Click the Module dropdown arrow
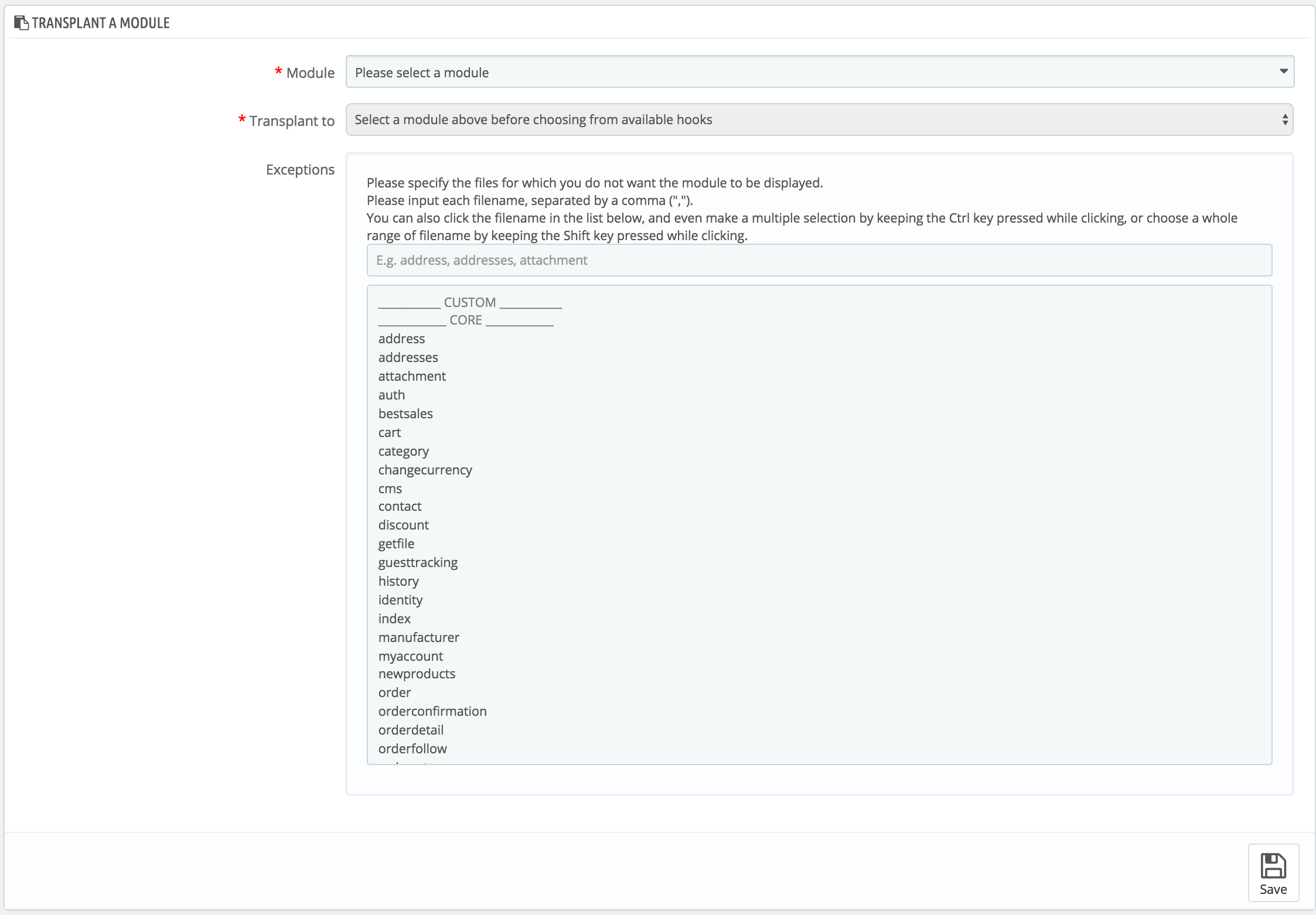The image size is (1316, 915). pyautogui.click(x=1283, y=71)
